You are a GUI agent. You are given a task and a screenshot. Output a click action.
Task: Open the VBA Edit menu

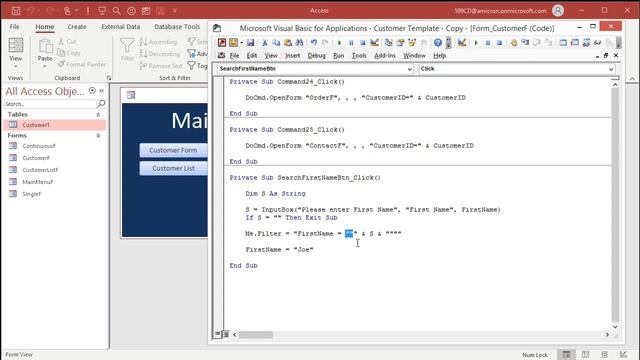click(252, 56)
